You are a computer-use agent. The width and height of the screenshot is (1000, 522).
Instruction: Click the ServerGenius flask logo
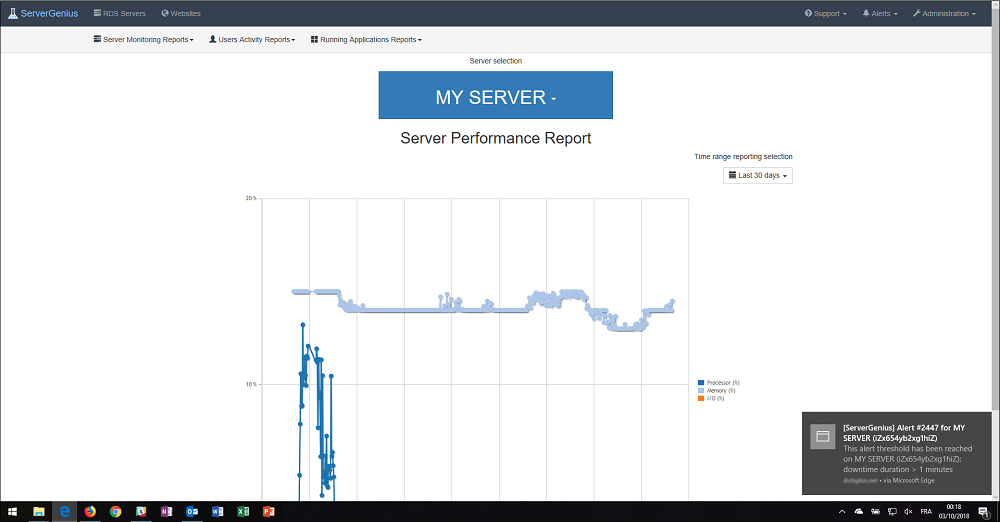pyautogui.click(x=12, y=13)
